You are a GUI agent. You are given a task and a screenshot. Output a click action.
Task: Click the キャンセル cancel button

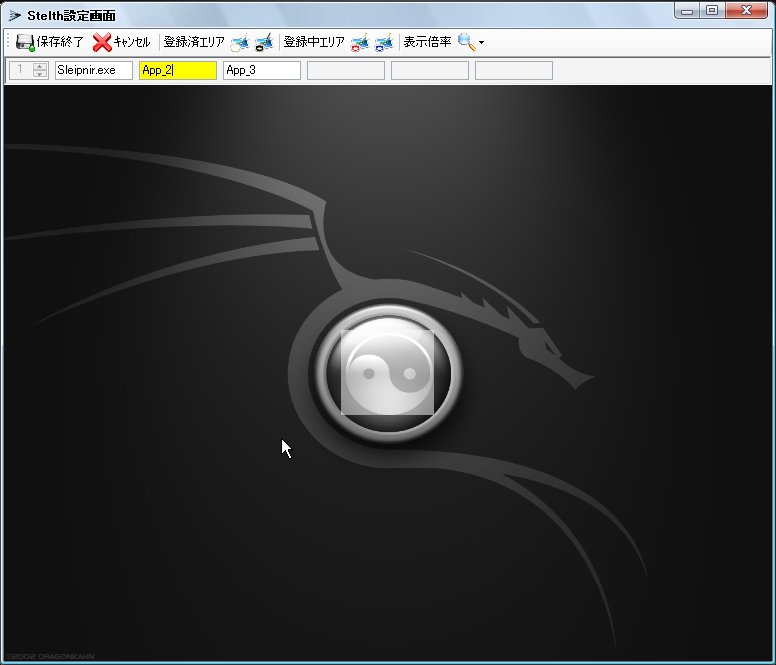coord(121,43)
